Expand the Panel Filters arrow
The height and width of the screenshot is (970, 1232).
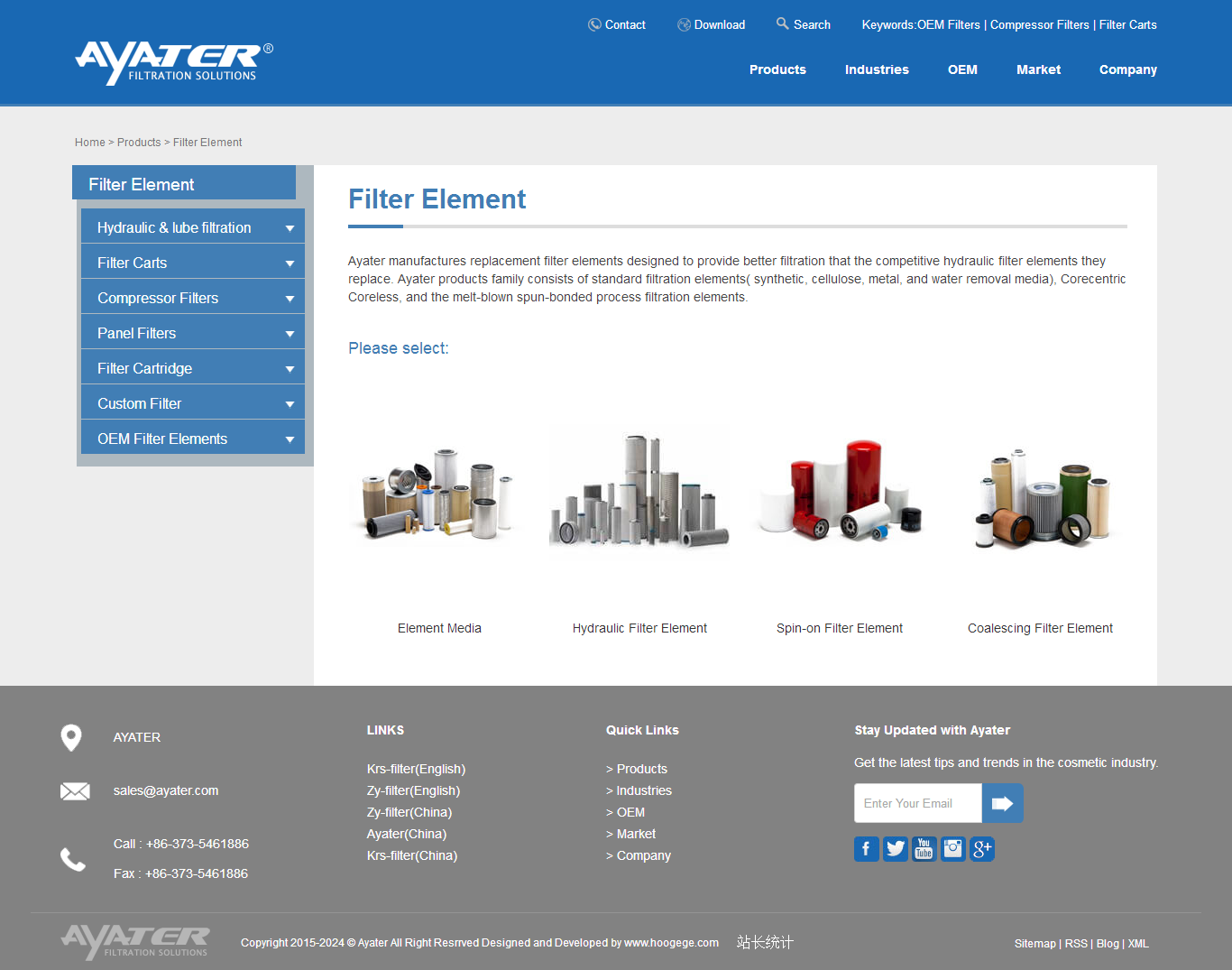[290, 334]
